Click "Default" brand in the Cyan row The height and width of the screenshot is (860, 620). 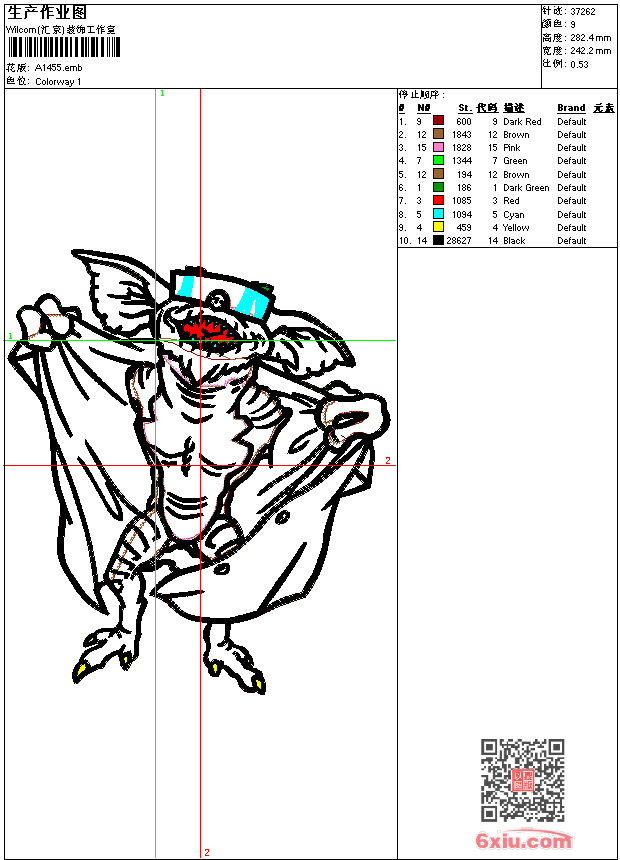click(x=572, y=214)
